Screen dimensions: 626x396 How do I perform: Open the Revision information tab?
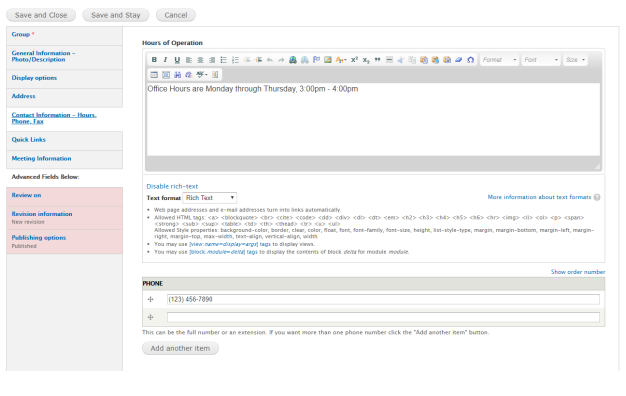point(64,218)
